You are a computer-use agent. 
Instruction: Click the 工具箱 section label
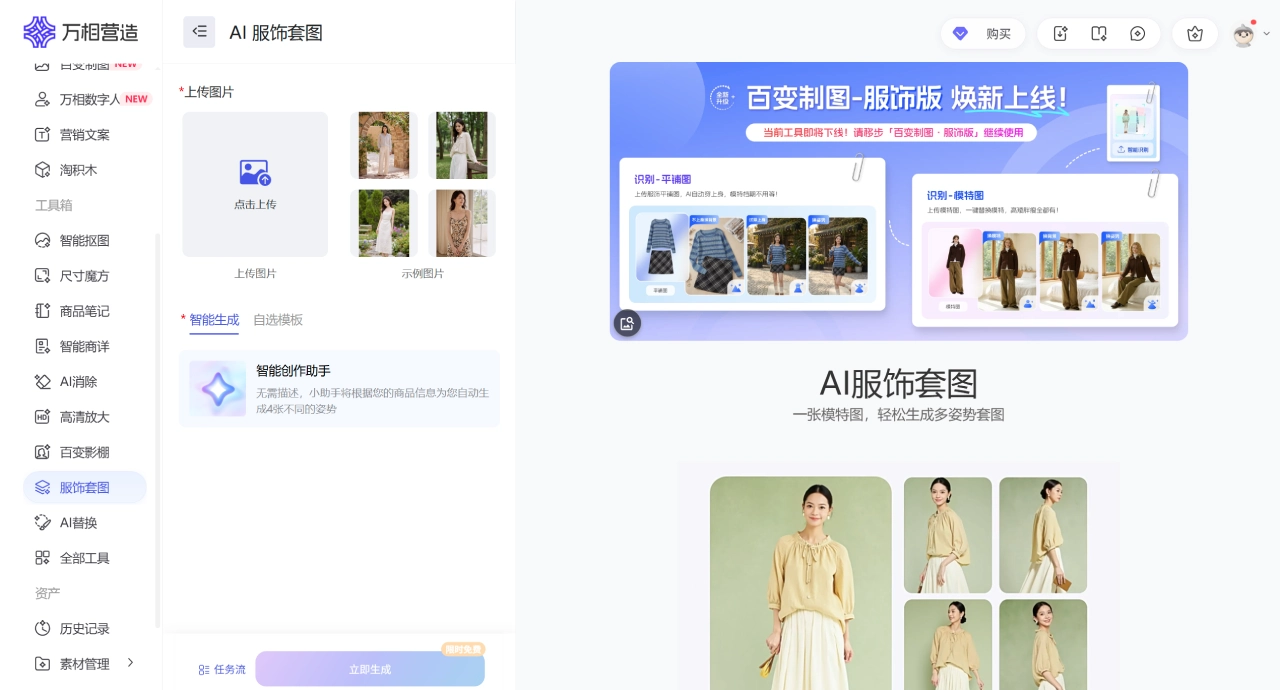(54, 205)
